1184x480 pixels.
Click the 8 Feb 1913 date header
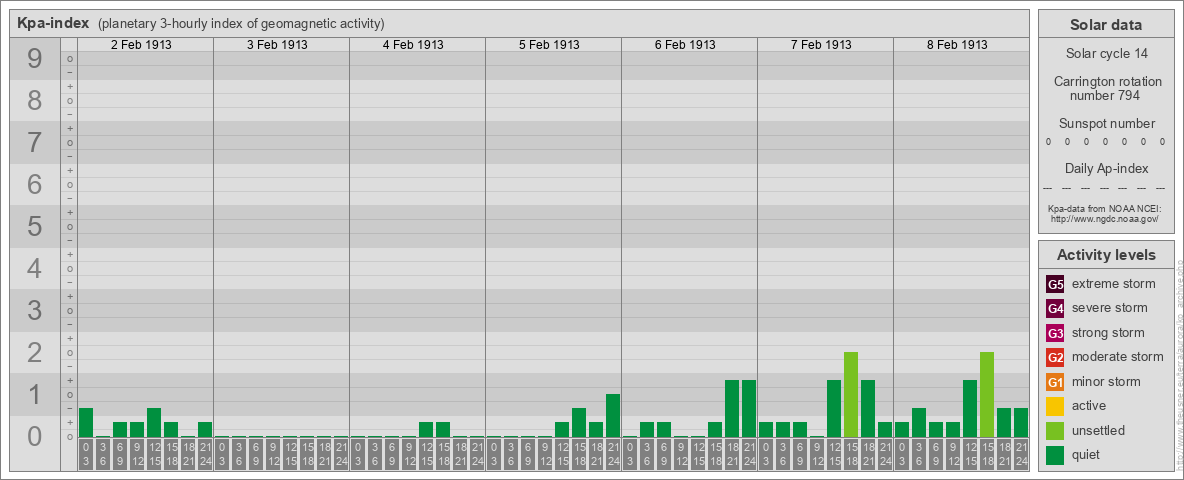click(957, 45)
